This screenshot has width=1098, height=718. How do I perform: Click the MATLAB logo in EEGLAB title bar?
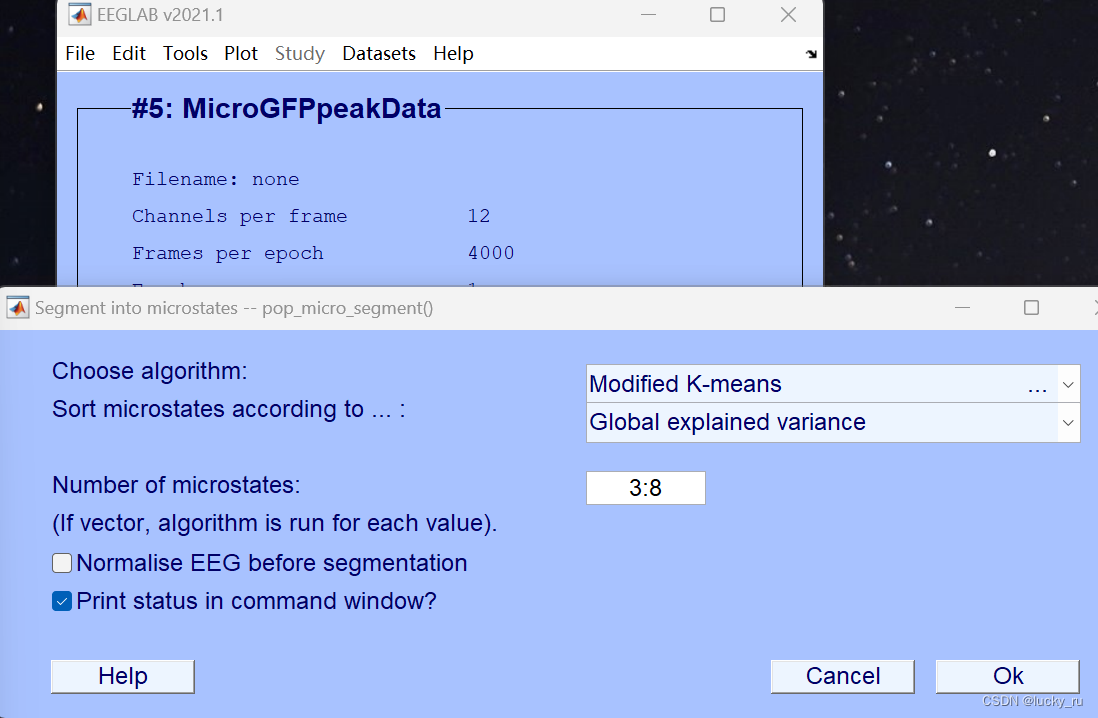pyautogui.click(x=78, y=14)
